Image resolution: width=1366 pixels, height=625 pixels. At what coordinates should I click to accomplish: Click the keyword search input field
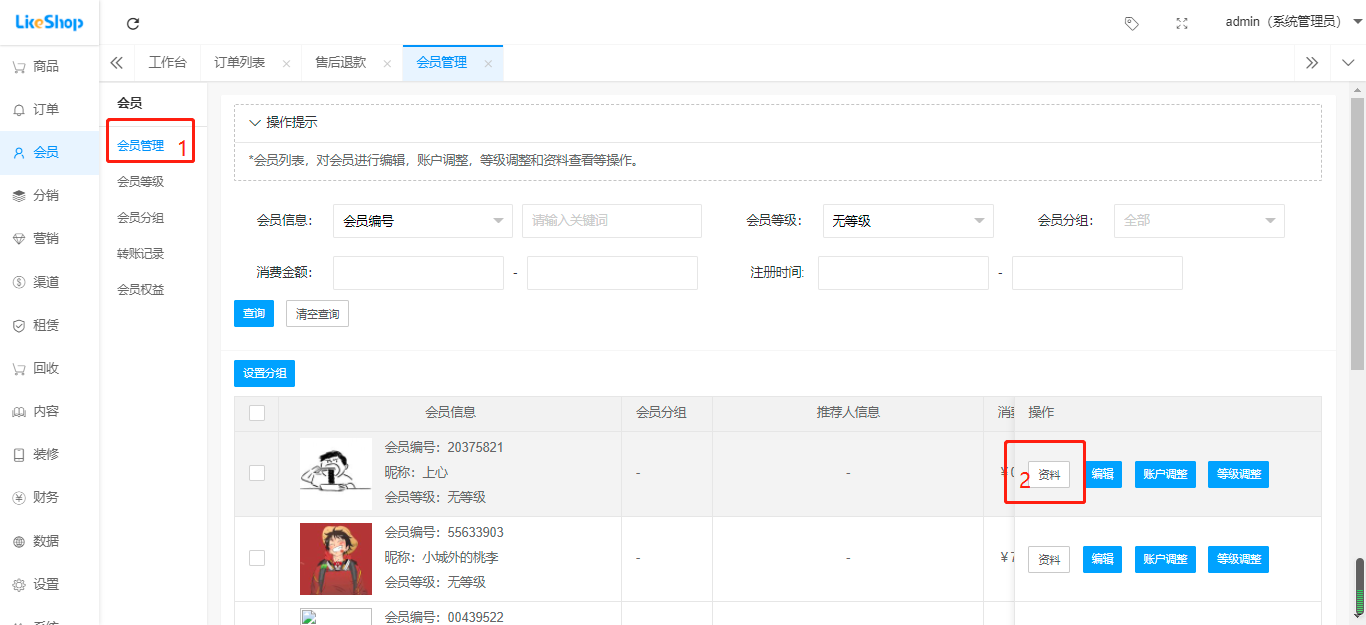(x=612, y=220)
